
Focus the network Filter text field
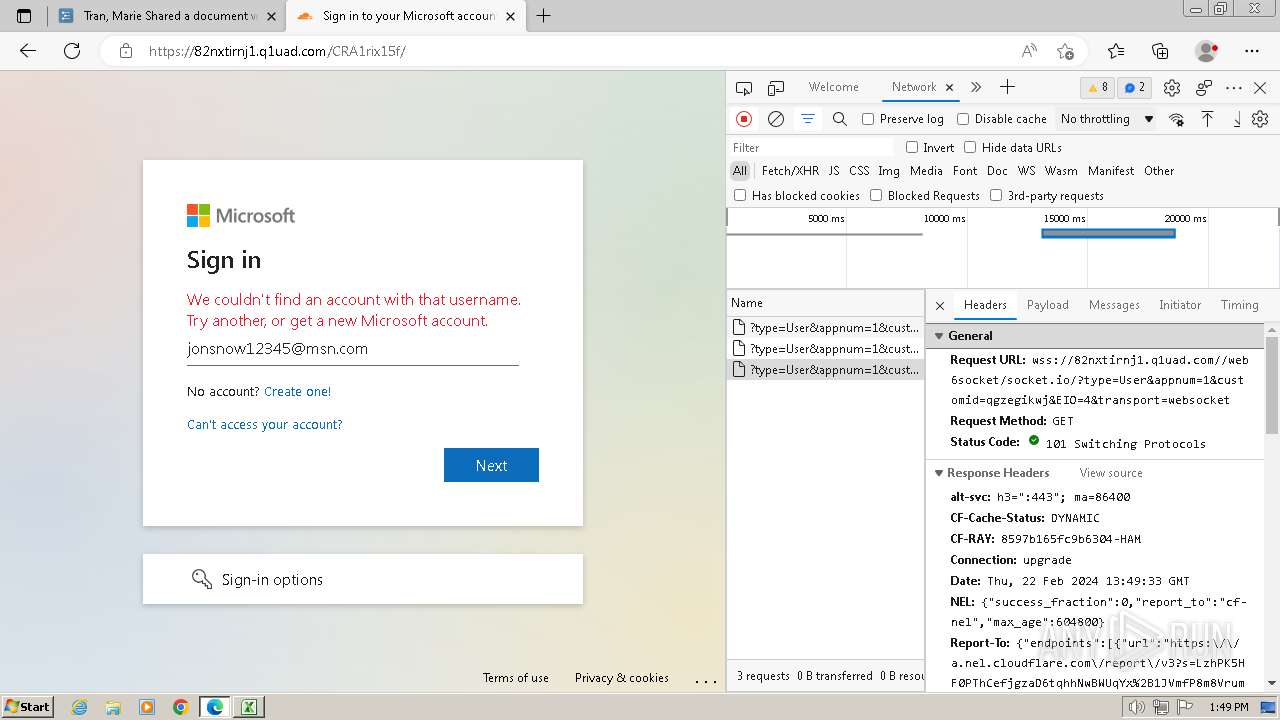pyautogui.click(x=812, y=147)
